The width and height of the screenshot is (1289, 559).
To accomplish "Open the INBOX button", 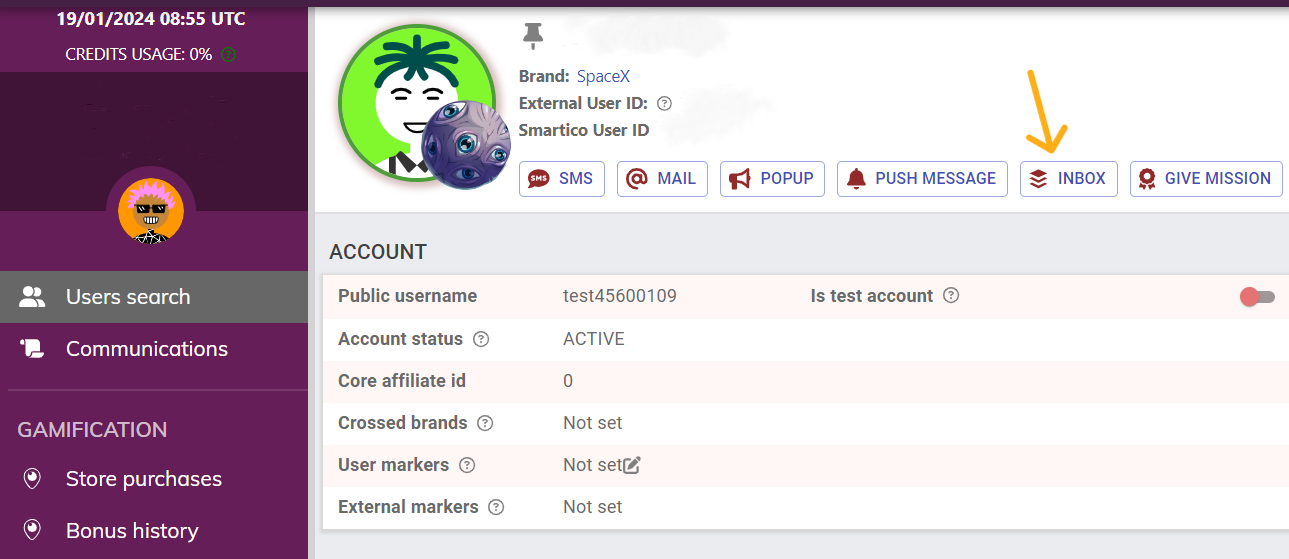I will [x=1068, y=179].
